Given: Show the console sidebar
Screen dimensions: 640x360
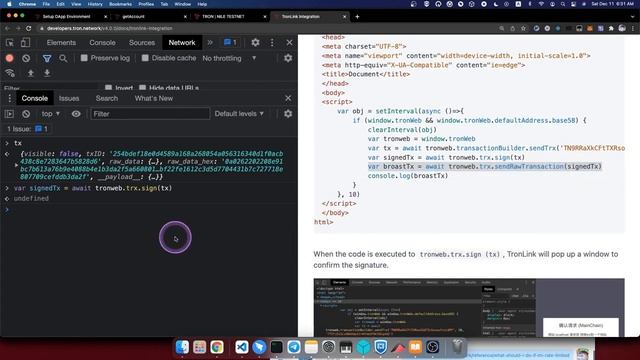Looking at the screenshot, I should tap(9, 114).
